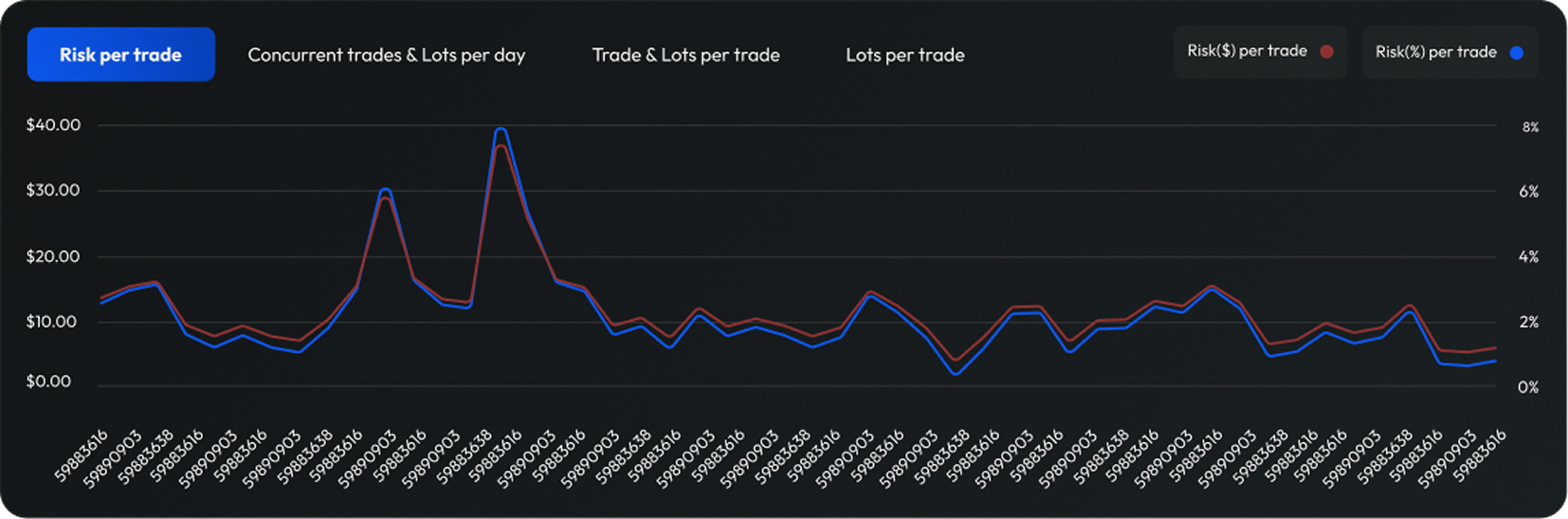Click the 4% right axis label
The width and height of the screenshot is (1568, 519).
point(1528,257)
